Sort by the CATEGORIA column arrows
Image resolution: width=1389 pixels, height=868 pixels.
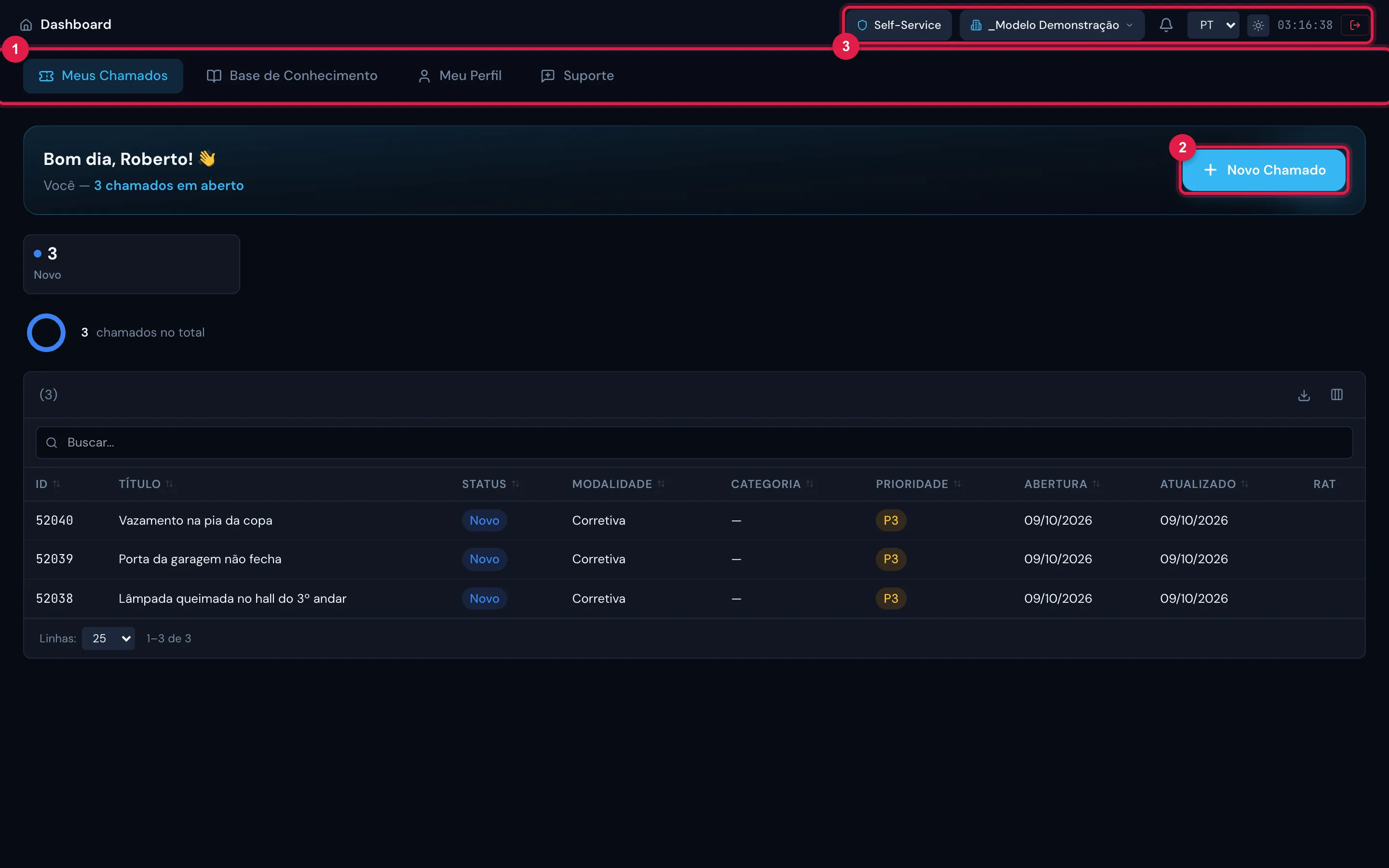click(810, 484)
